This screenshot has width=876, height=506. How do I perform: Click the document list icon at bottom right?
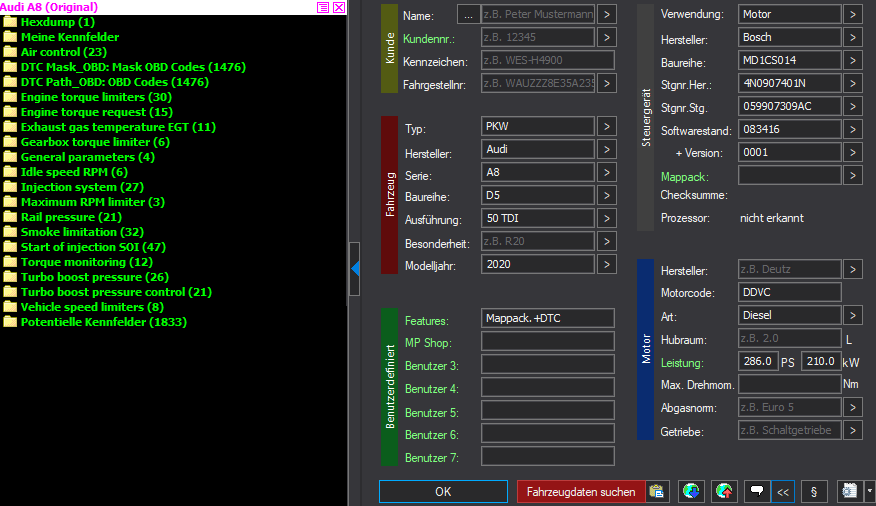point(850,491)
